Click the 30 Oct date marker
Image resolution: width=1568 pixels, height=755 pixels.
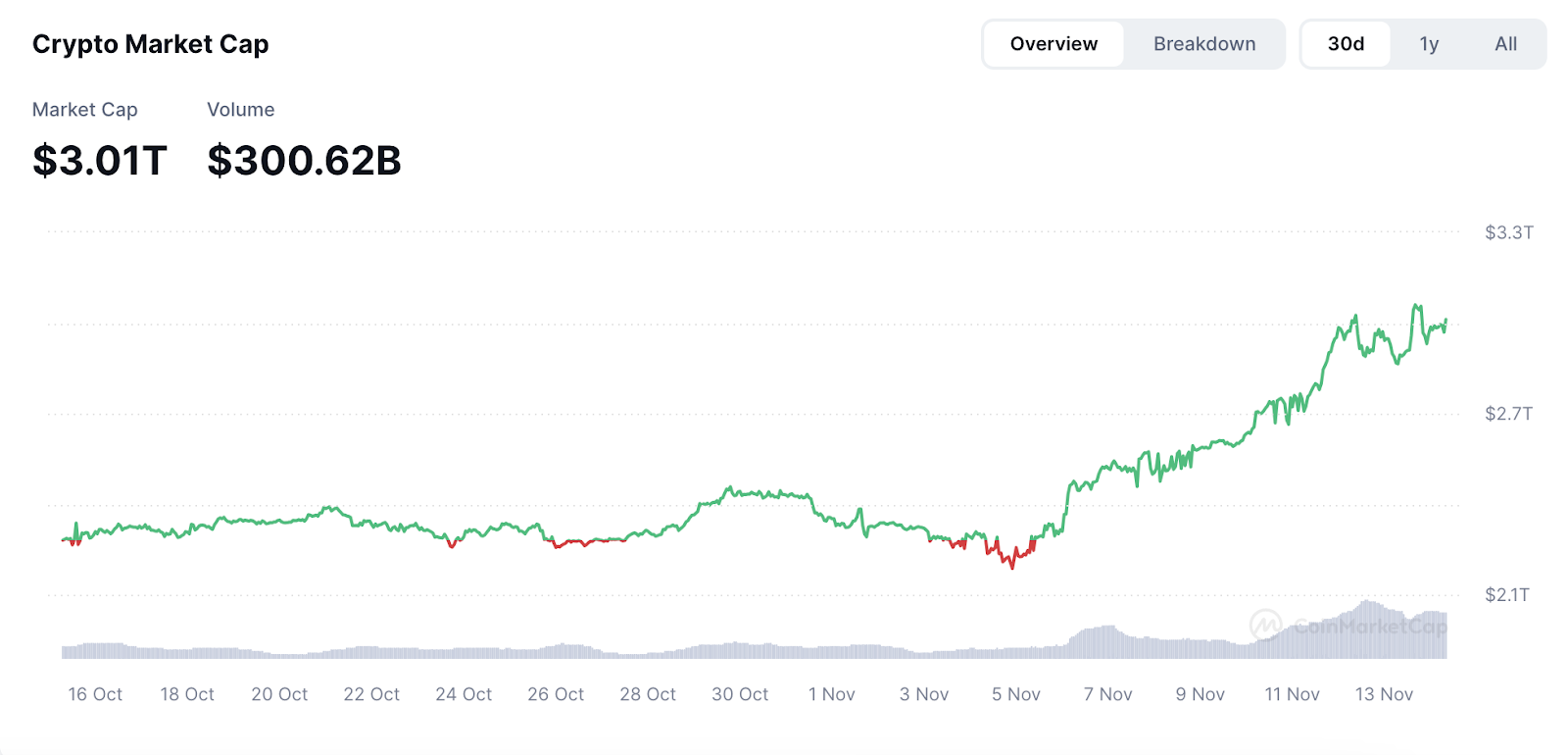pos(740,694)
